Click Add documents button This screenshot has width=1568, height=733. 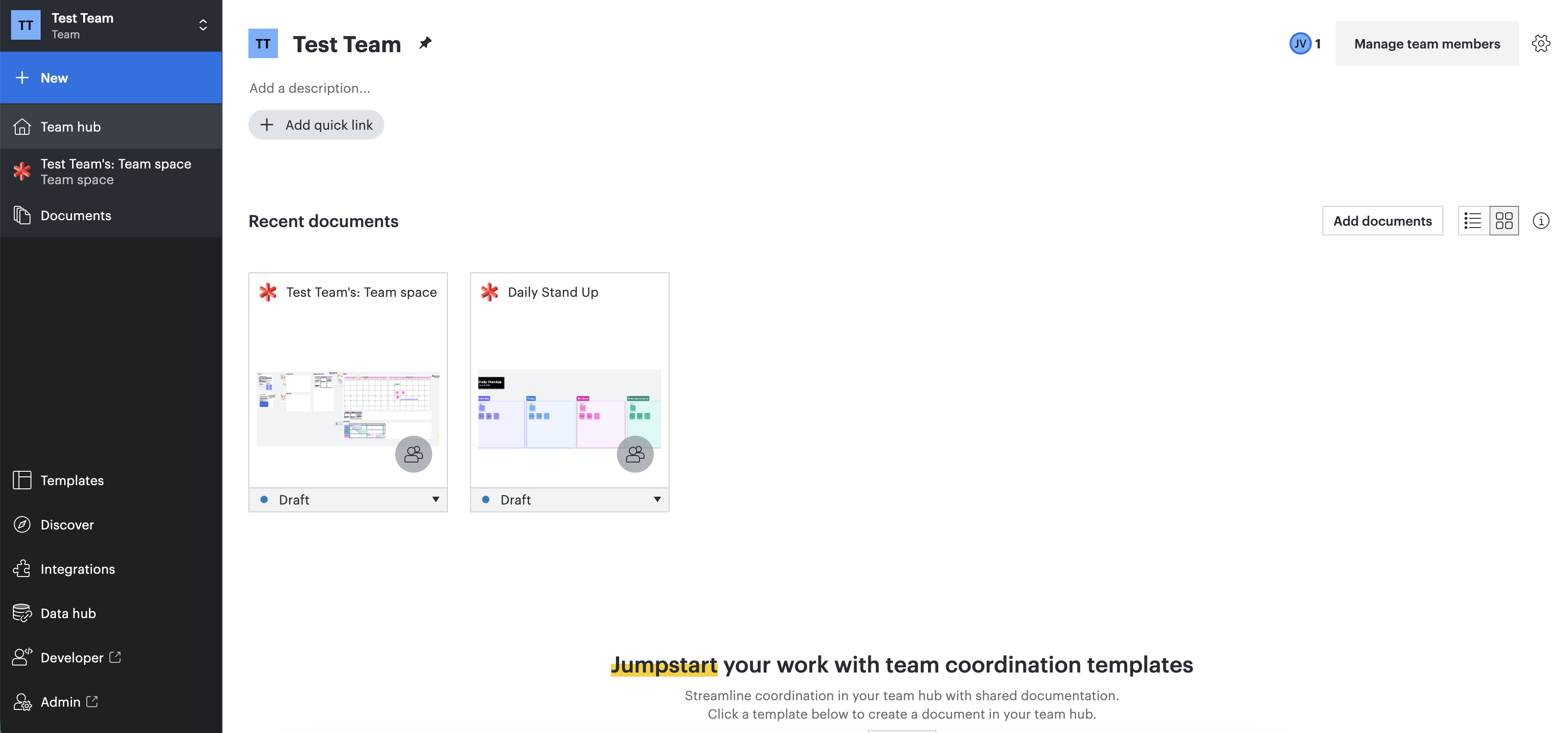pyautogui.click(x=1382, y=221)
